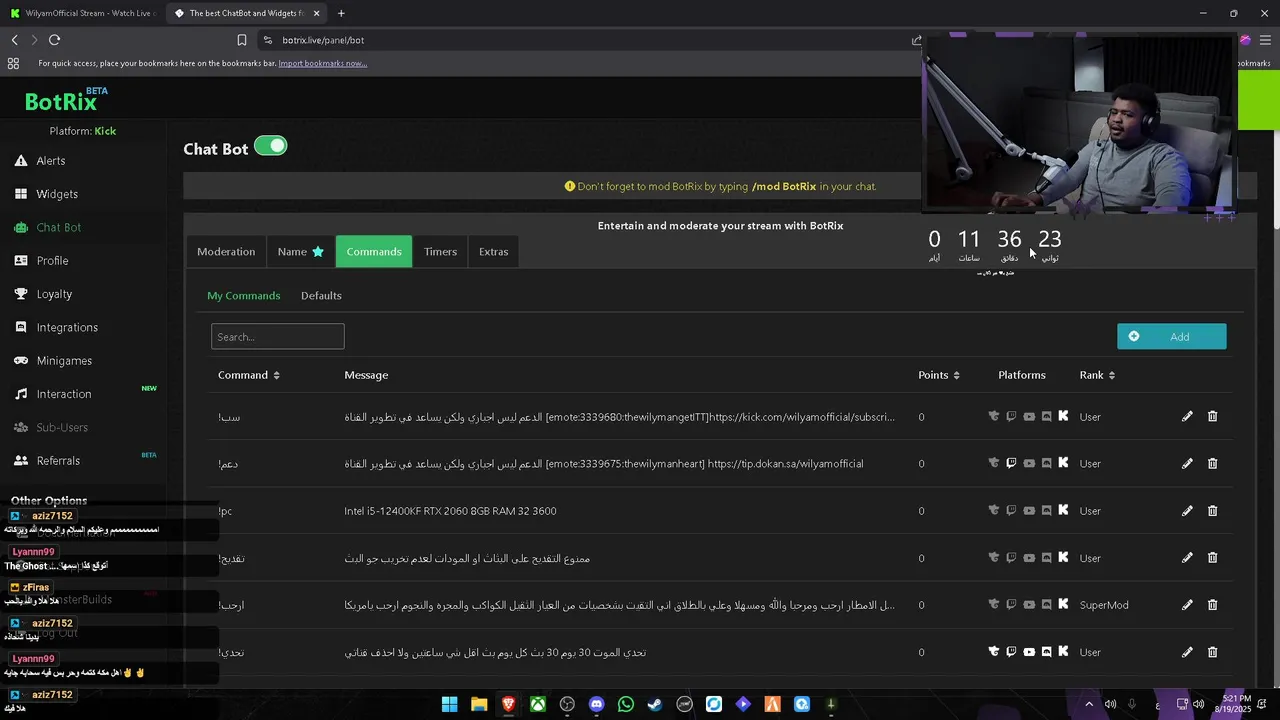
Task: Toggle Twitch platform for the !pc command
Action: [1011, 511]
